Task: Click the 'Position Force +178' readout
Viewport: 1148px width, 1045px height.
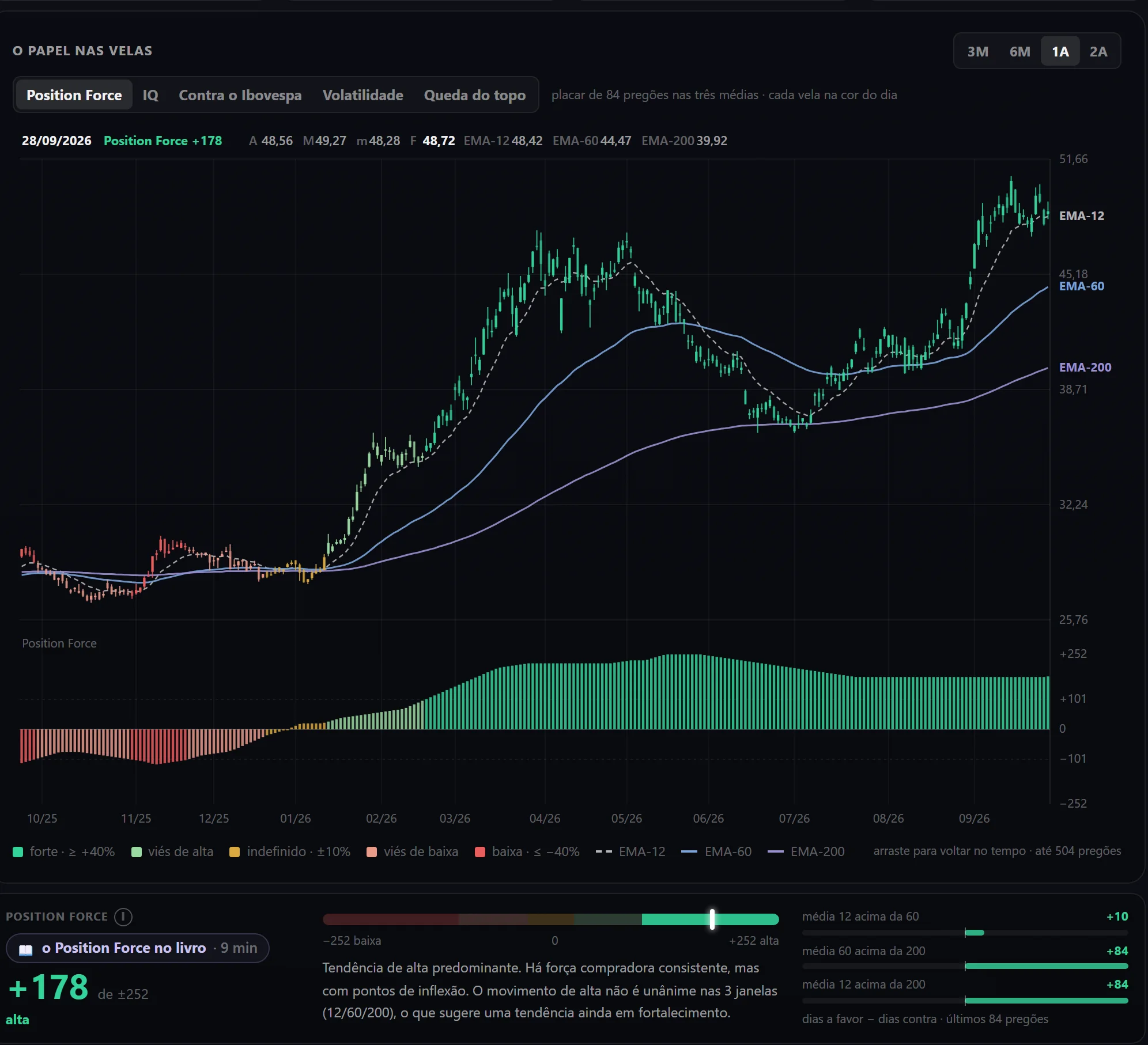Action: coord(163,141)
